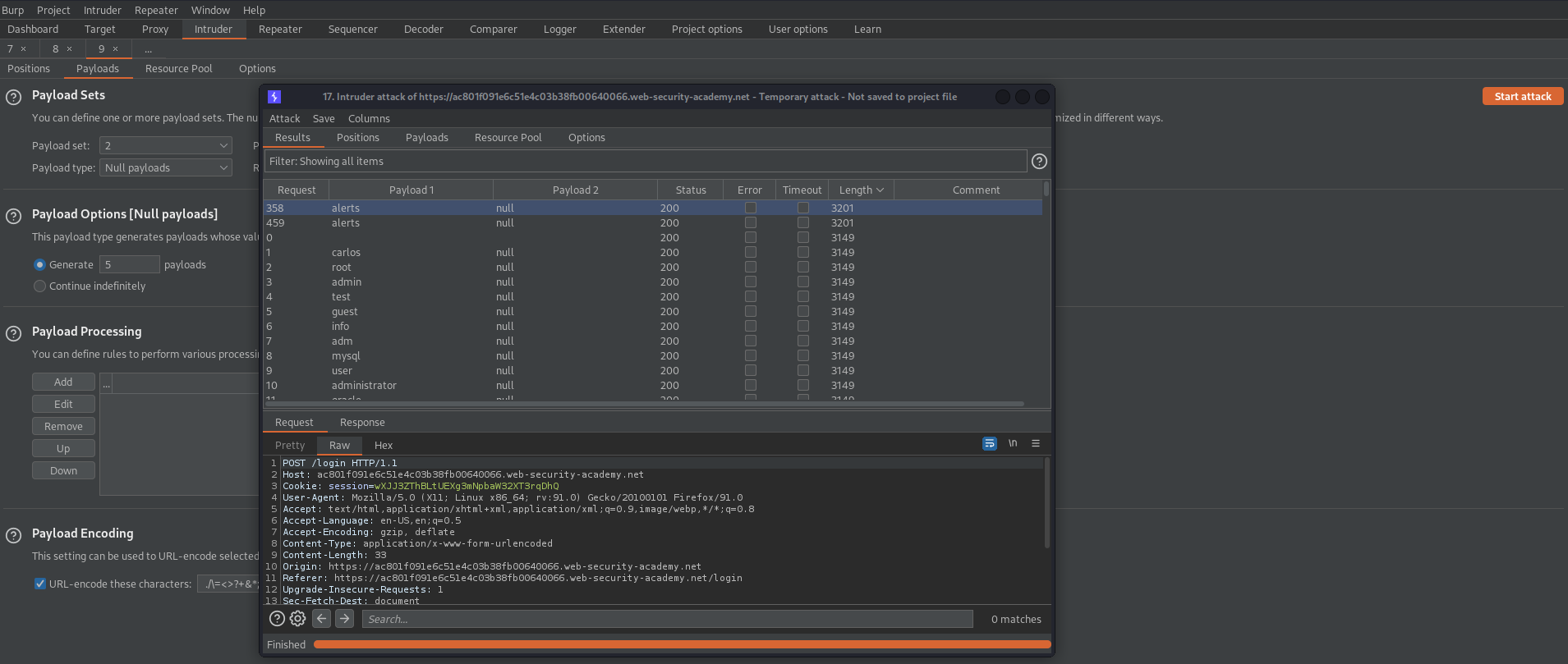
Task: Open the Payload type dropdown
Action: coord(166,167)
